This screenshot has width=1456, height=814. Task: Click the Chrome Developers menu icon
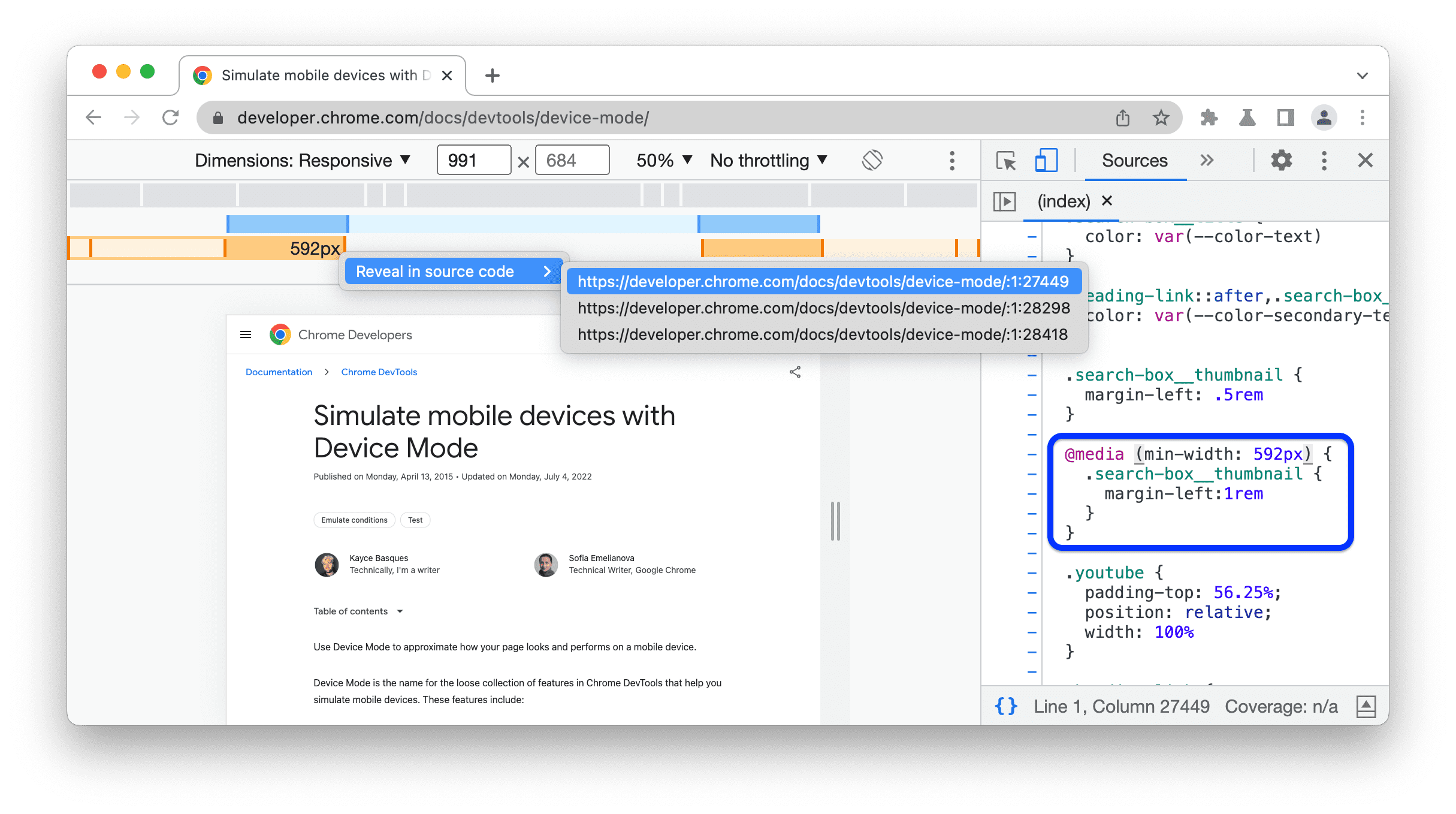246,334
